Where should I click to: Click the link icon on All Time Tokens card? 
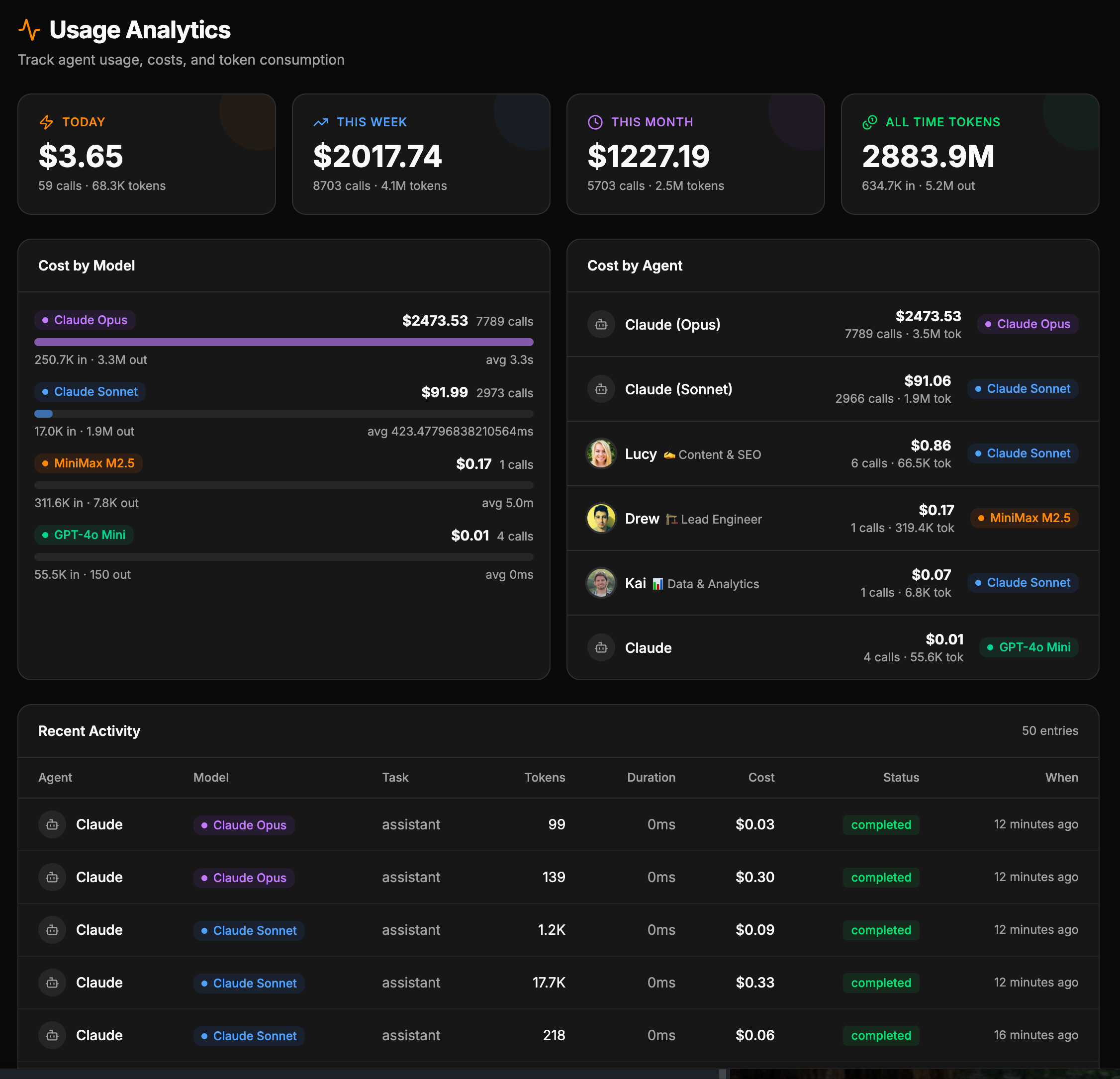pyautogui.click(x=869, y=122)
